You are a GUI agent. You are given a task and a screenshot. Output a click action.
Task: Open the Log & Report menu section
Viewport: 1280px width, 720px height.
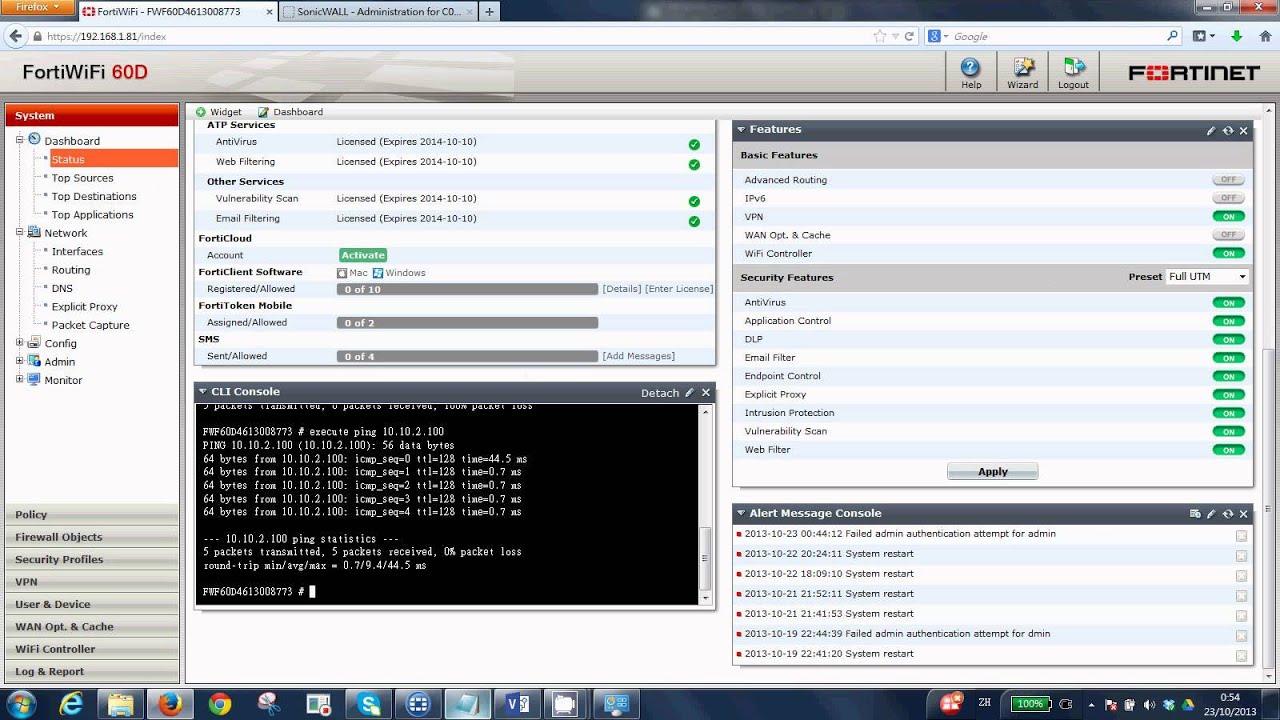(x=92, y=671)
